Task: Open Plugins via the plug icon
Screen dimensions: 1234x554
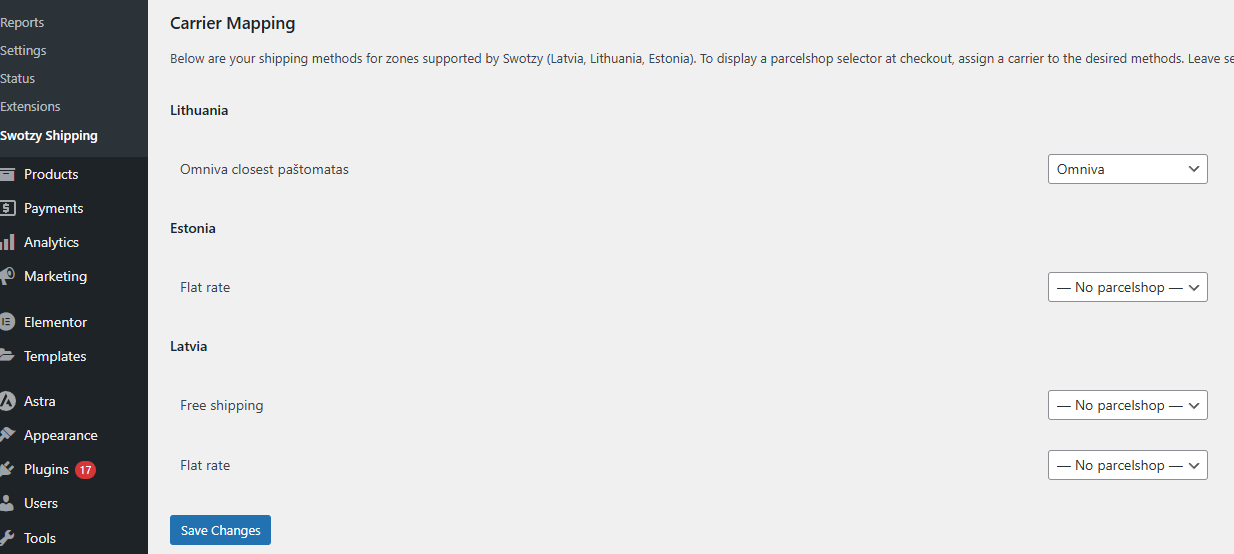Action: 6,469
